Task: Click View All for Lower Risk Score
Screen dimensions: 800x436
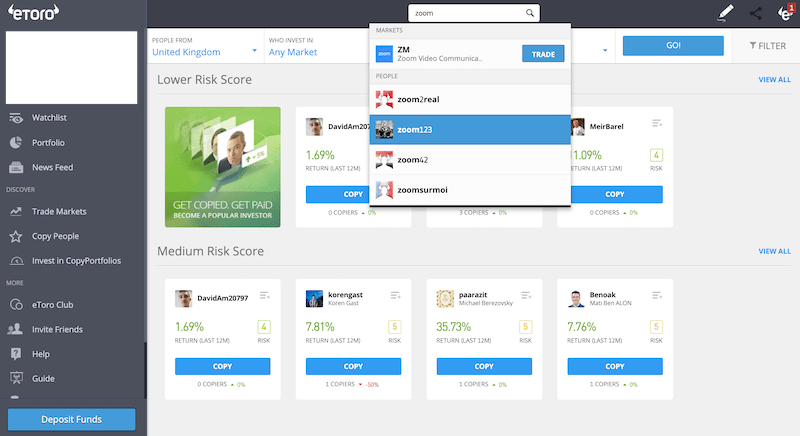Action: coord(774,80)
